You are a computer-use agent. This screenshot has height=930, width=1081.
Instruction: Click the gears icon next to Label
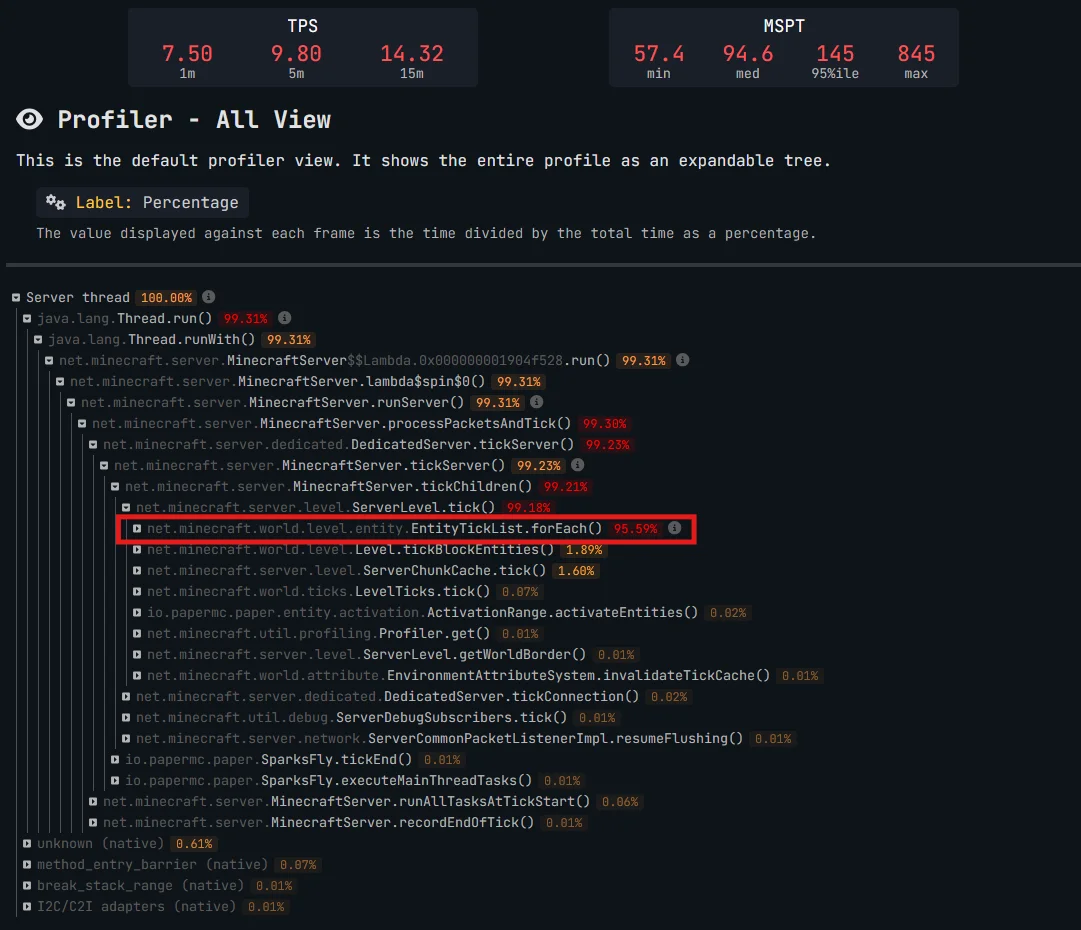tap(55, 202)
